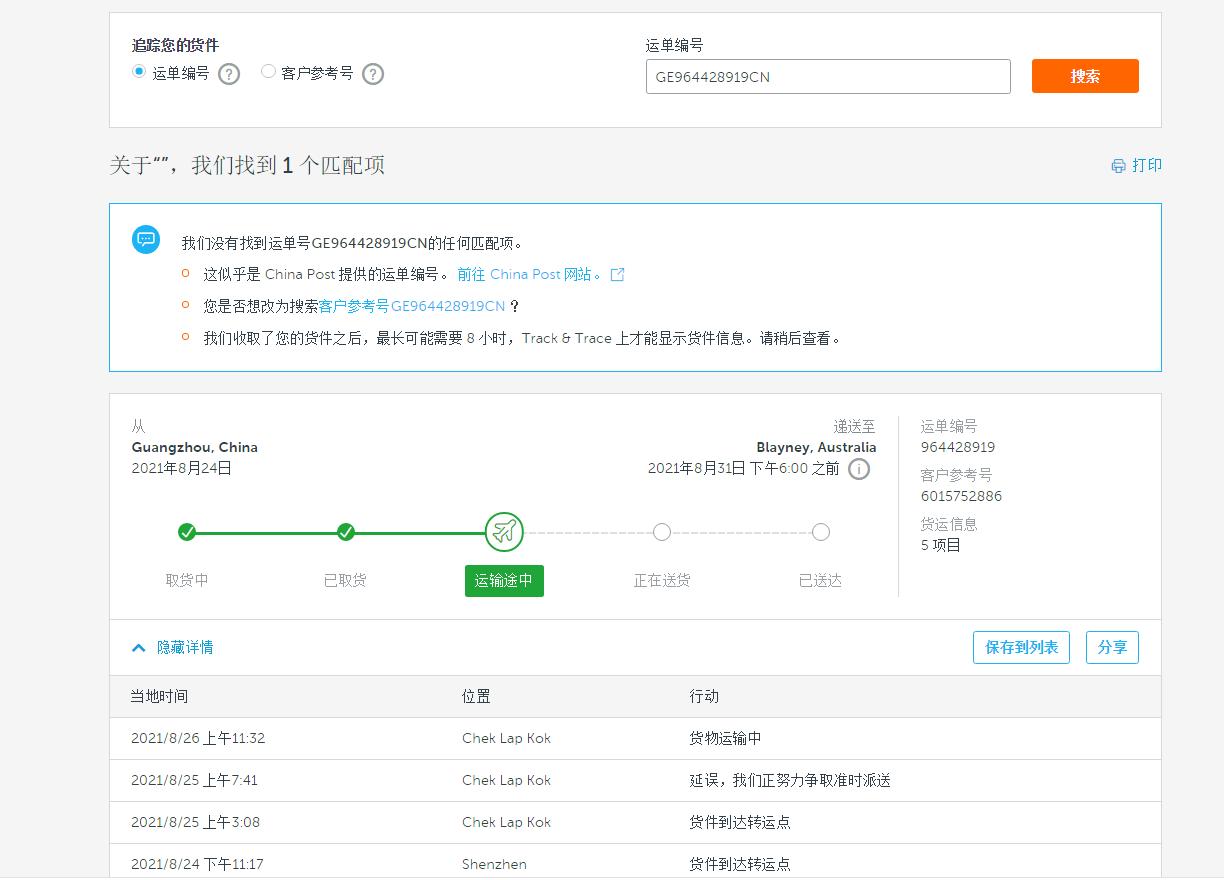1224x880 pixels.
Task: Click the chat bubble icon in the notice panel
Action: [x=147, y=240]
